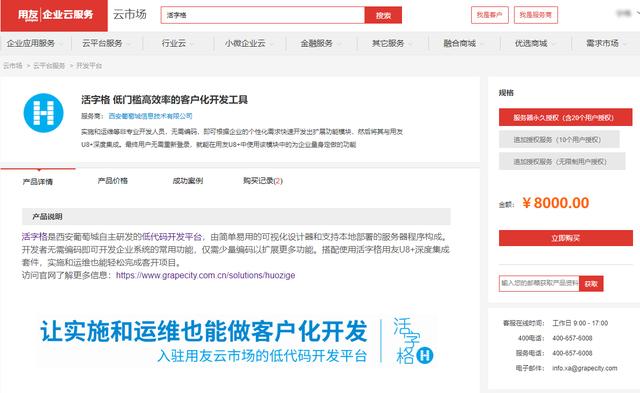
Task: Click the red 搜索 button
Action: [x=383, y=15]
